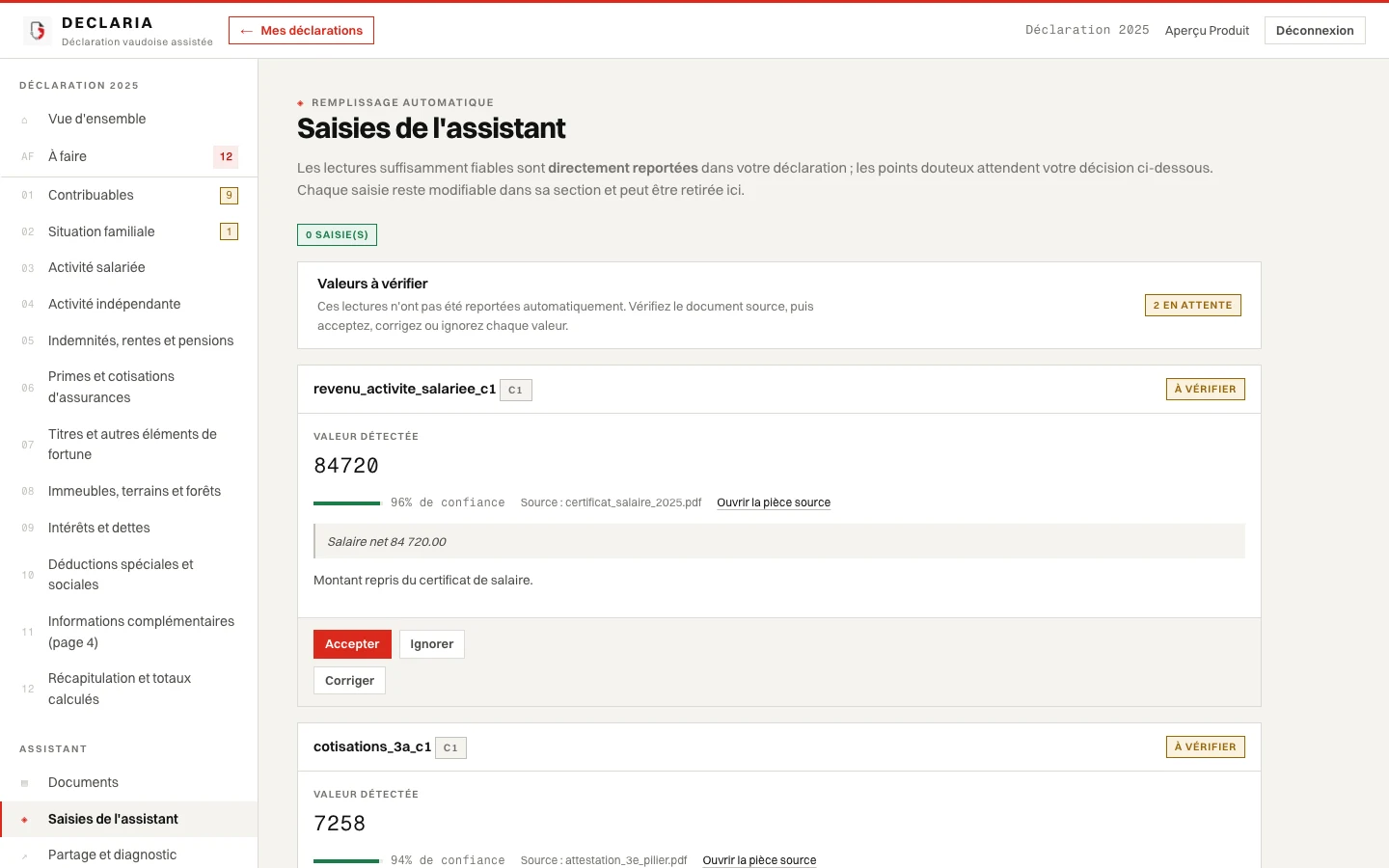Open source piece for attestation_3e_pilier.pdf
The image size is (1389, 868).
pos(759,860)
